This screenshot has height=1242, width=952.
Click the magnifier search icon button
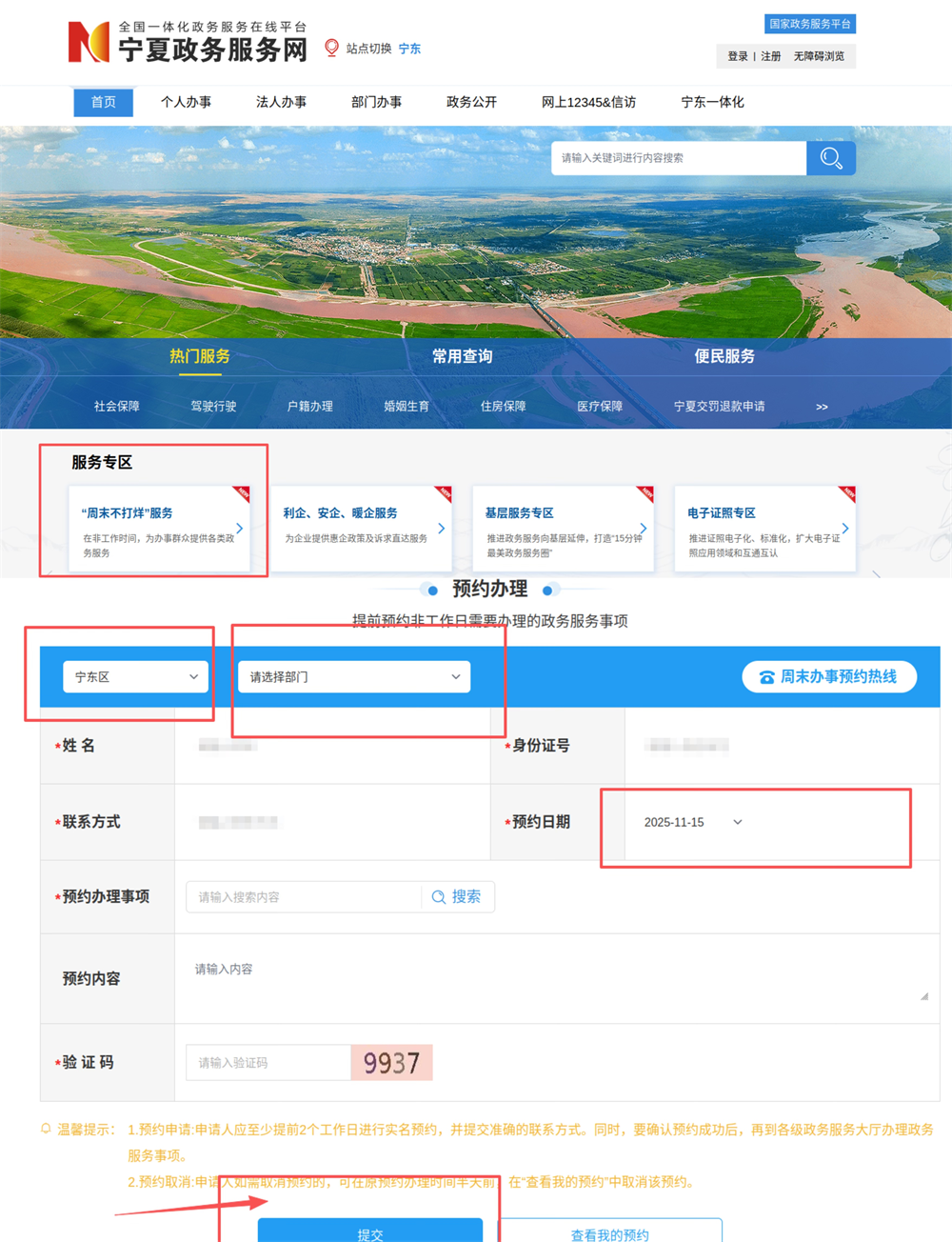[x=830, y=158]
